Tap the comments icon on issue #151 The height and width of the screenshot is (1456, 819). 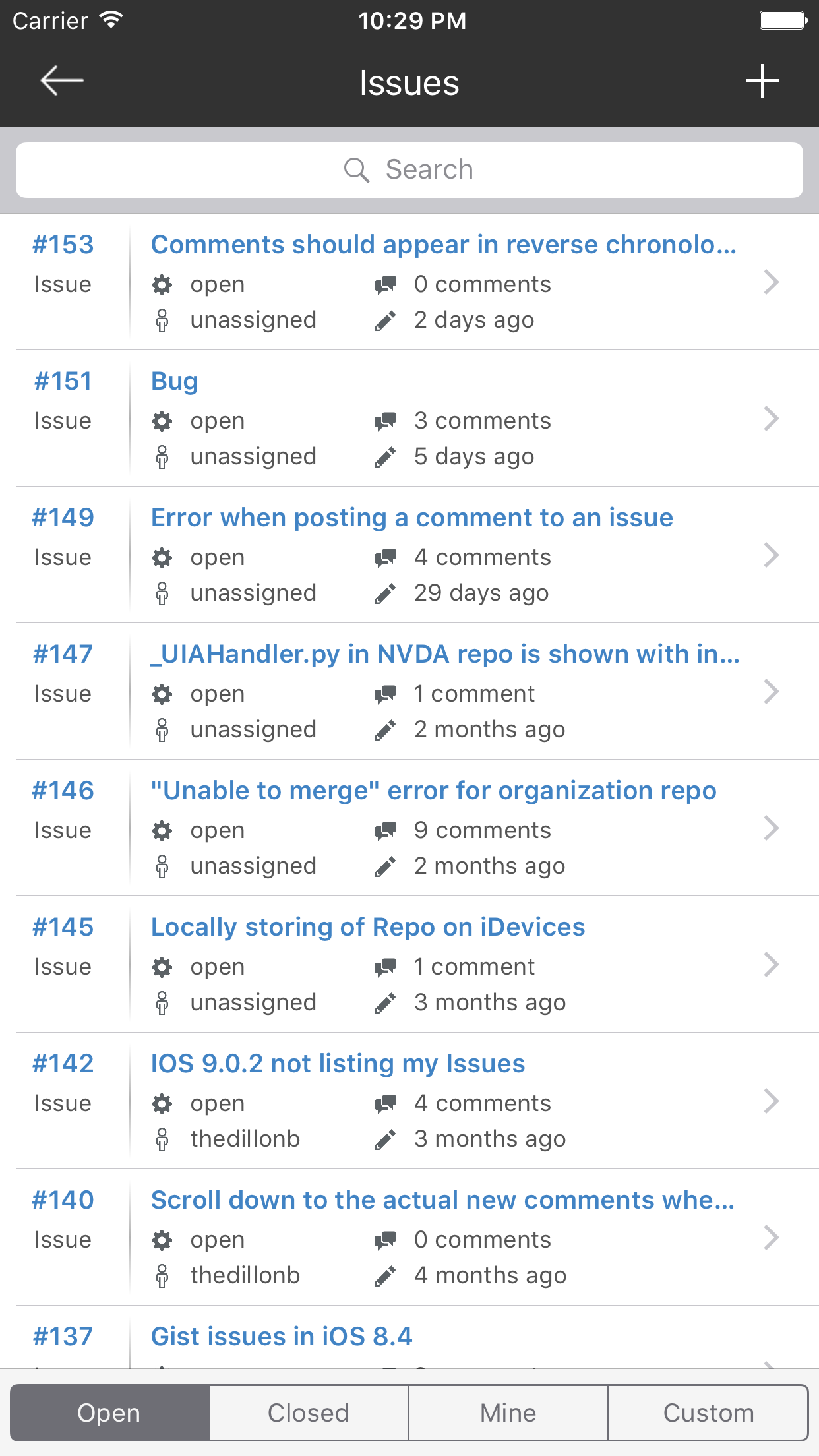click(x=386, y=420)
